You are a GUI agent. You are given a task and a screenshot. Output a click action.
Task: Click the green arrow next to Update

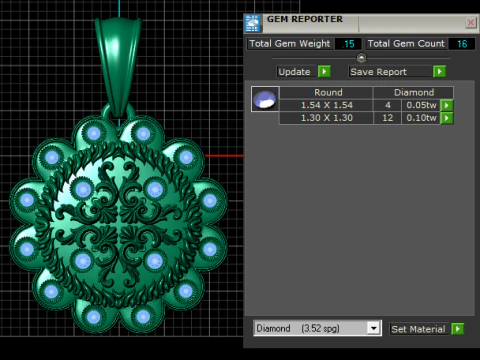324,72
